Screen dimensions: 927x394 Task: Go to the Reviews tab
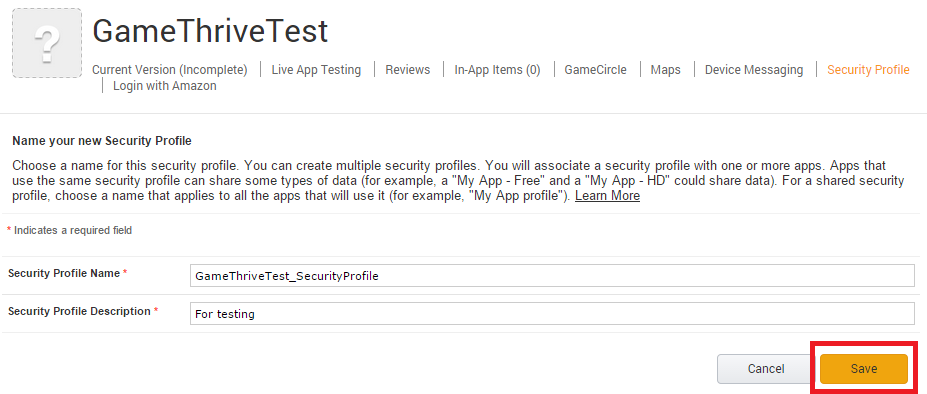point(408,70)
